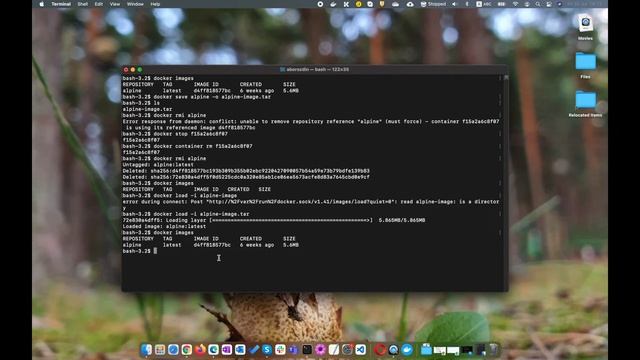Open Outlook from the dock
Screen dimensions: 640x360
coord(240,349)
